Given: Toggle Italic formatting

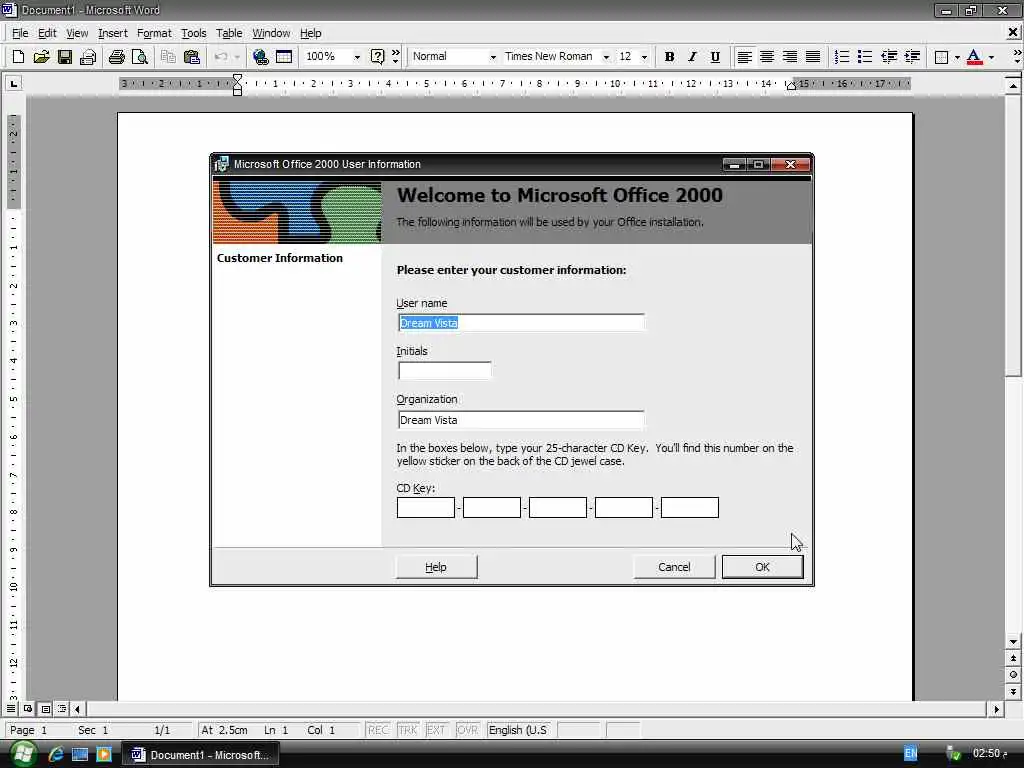Looking at the screenshot, I should coord(692,57).
